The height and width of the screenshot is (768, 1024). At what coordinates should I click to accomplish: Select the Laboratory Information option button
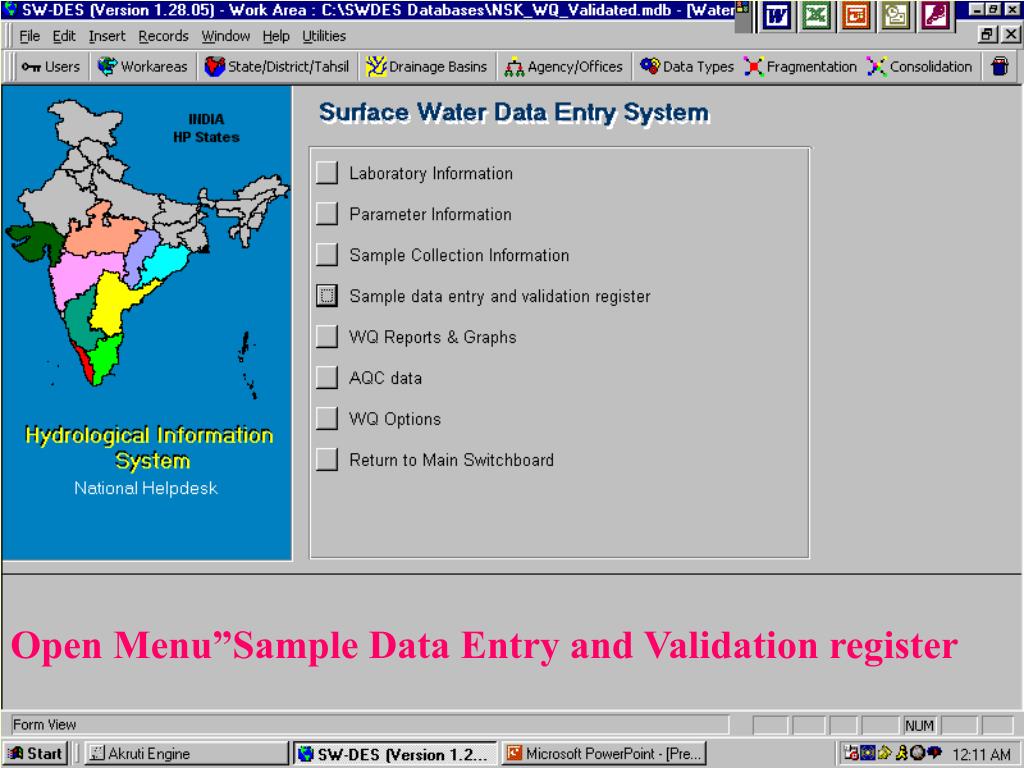pyautogui.click(x=327, y=173)
